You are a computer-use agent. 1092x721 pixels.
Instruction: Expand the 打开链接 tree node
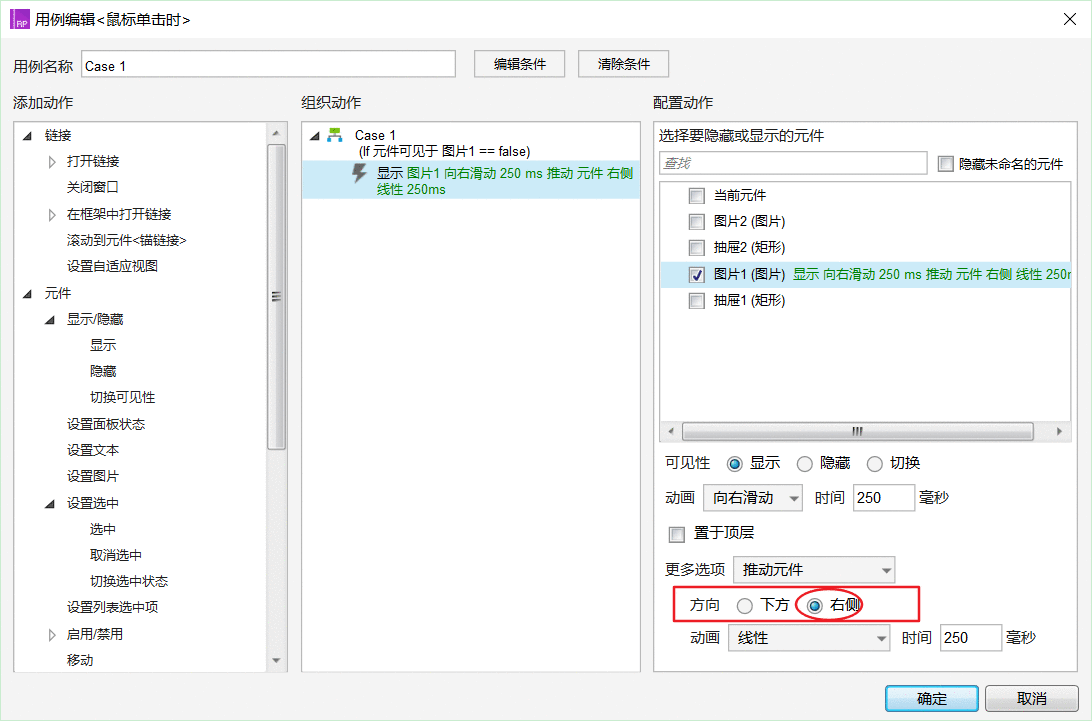52,162
